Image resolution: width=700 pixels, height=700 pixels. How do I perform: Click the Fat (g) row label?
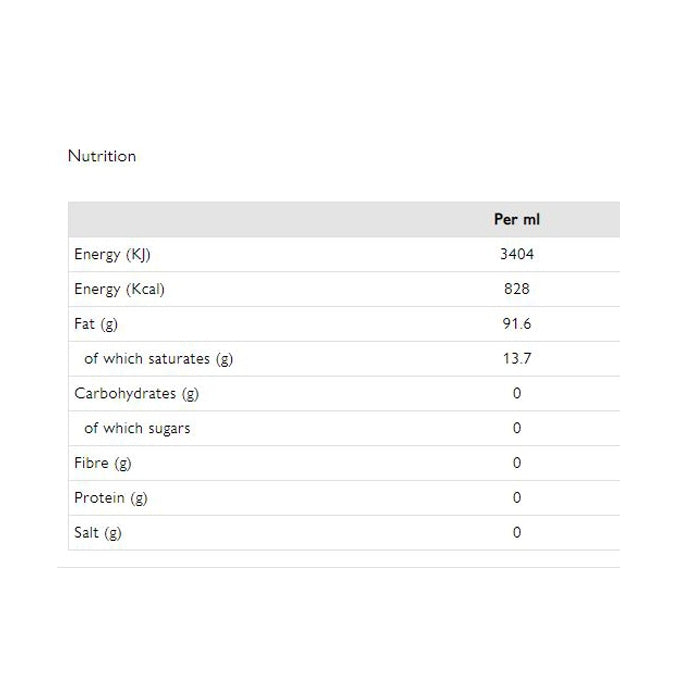tap(96, 324)
